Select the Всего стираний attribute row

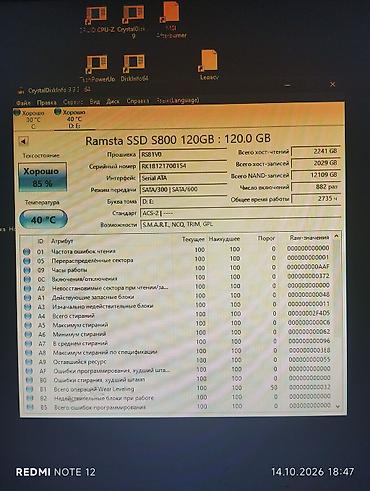[177, 315]
